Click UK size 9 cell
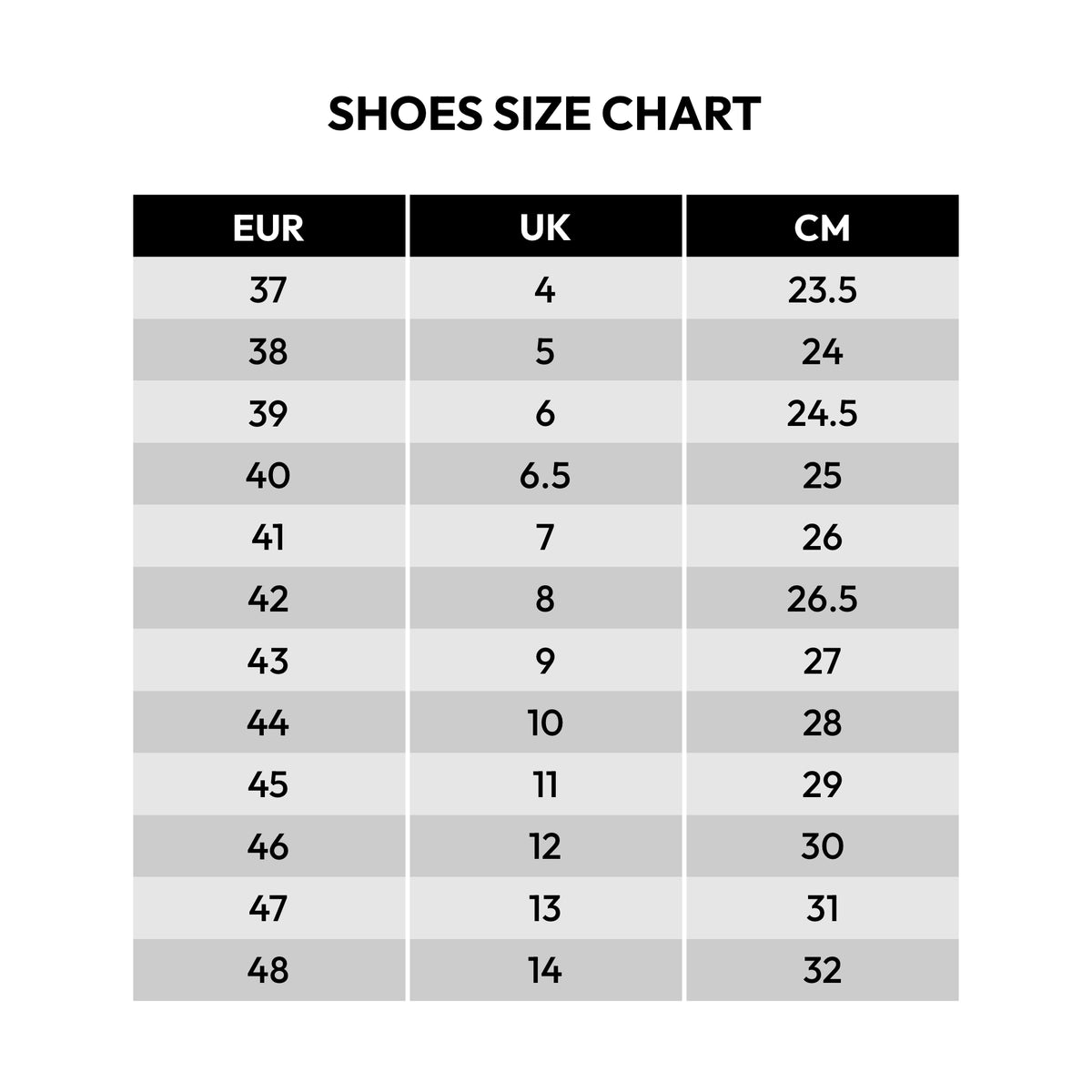1092x1092 pixels. 545,661
